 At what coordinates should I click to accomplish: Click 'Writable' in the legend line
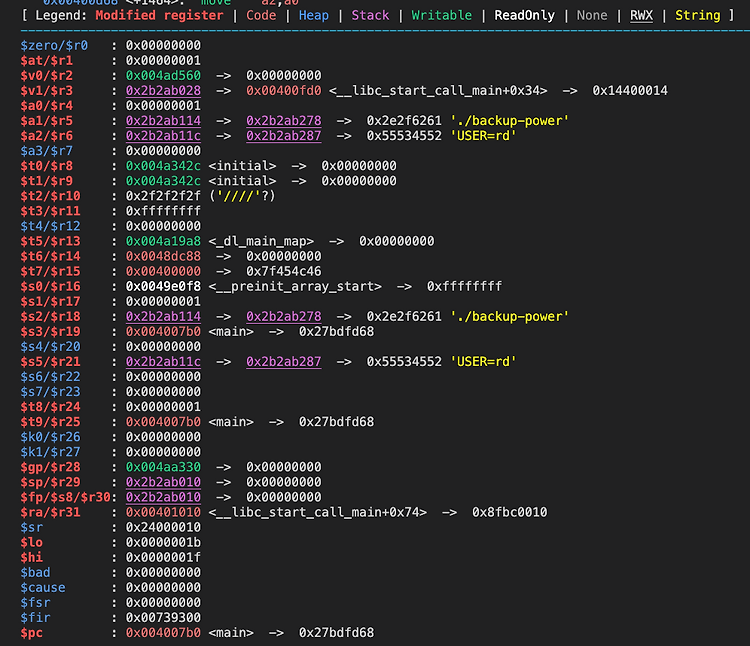441,15
